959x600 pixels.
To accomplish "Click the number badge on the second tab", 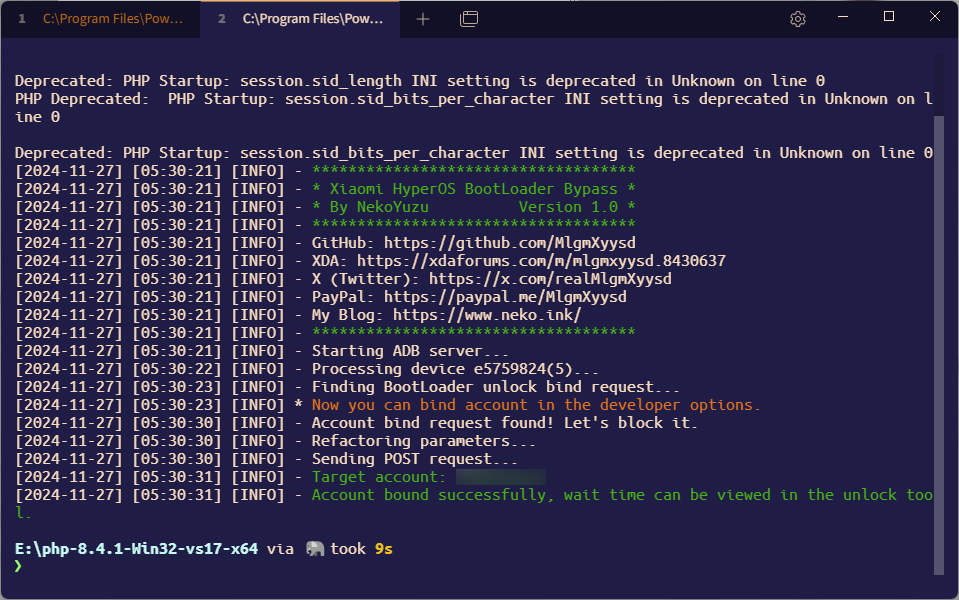I will click(222, 18).
